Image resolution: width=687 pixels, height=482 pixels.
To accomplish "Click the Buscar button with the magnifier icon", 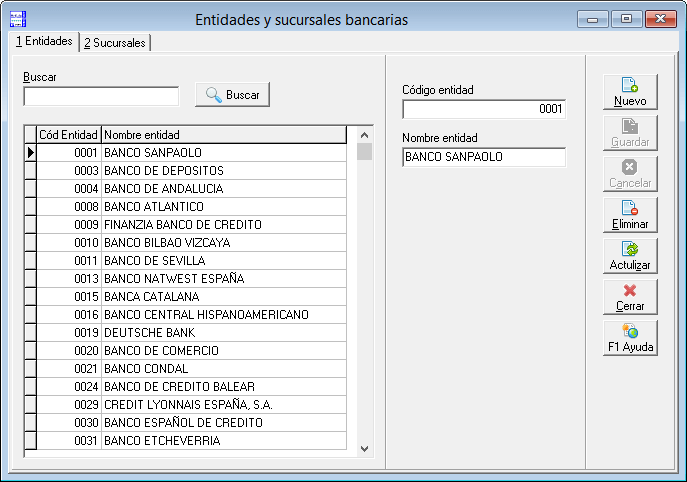I will click(x=232, y=95).
